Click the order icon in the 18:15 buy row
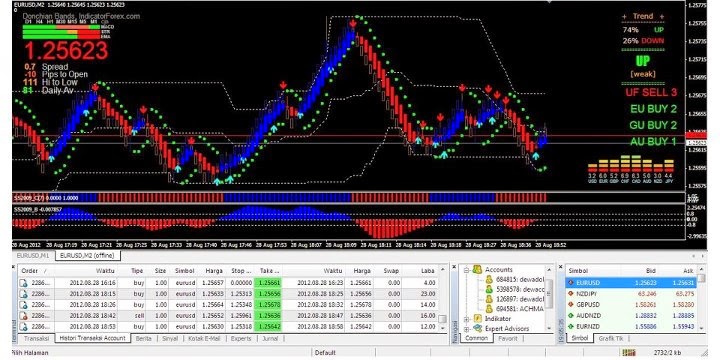The height and width of the screenshot is (360, 720). pos(23,294)
